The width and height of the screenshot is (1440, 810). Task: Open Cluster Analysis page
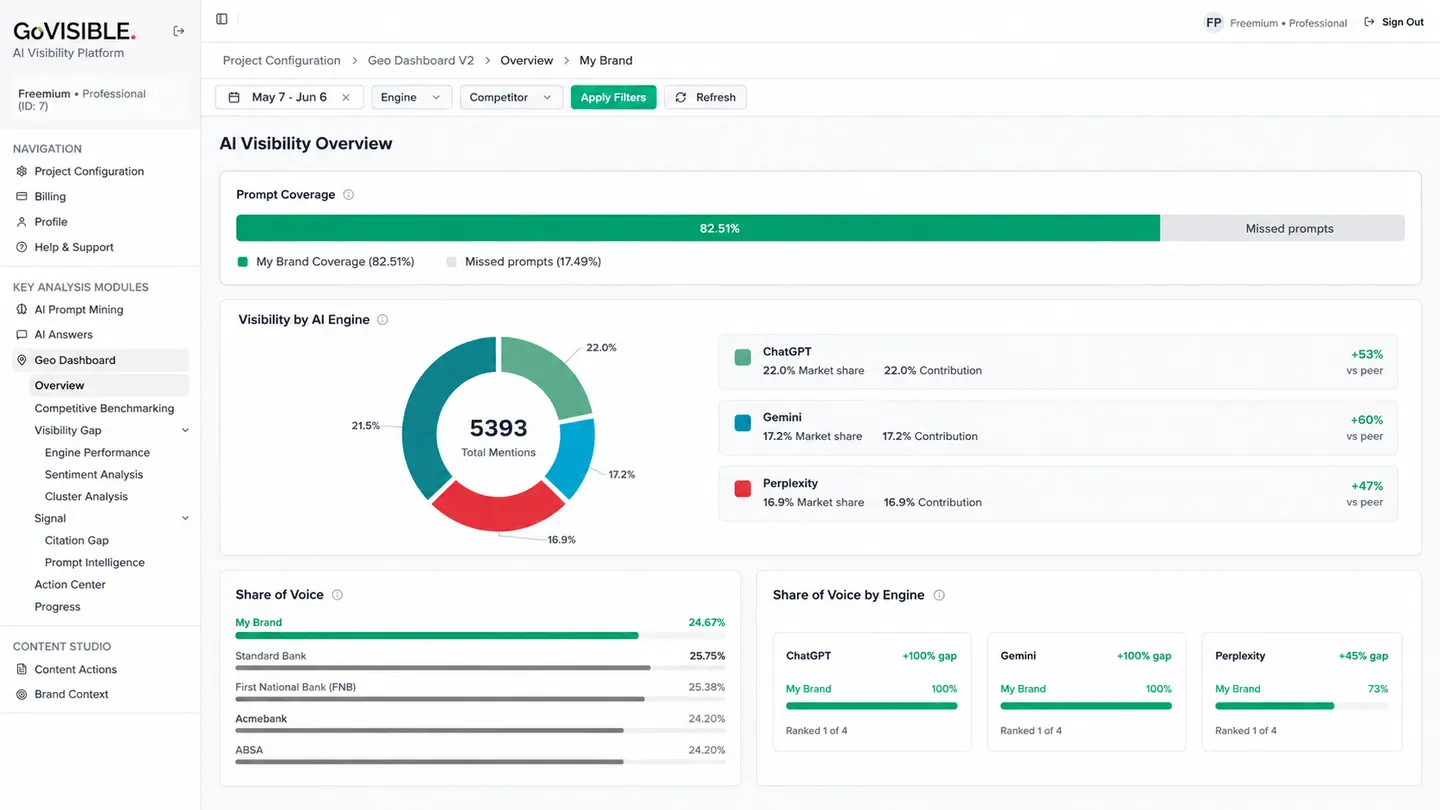(x=86, y=496)
